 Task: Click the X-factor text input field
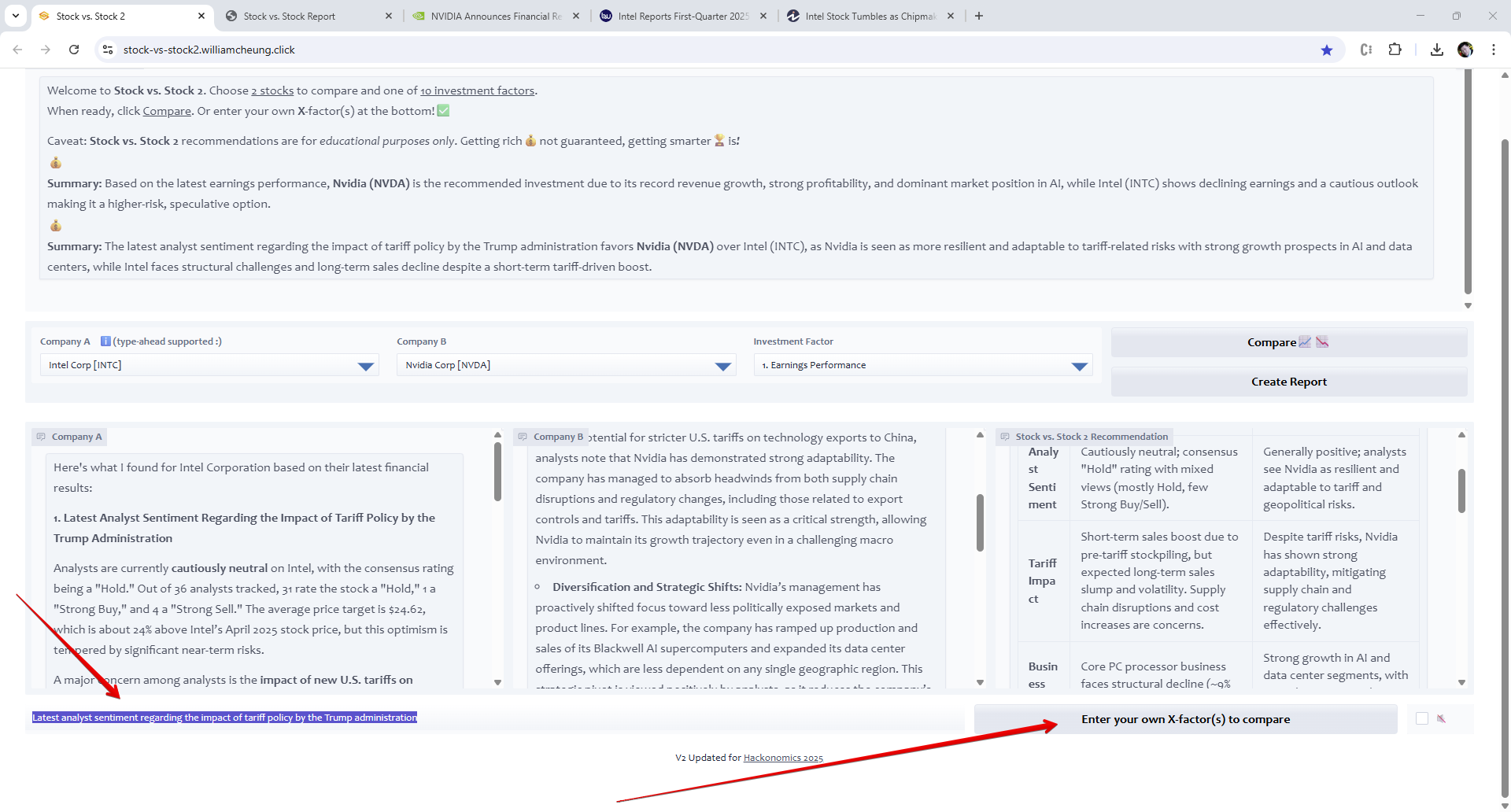pyautogui.click(x=496, y=718)
